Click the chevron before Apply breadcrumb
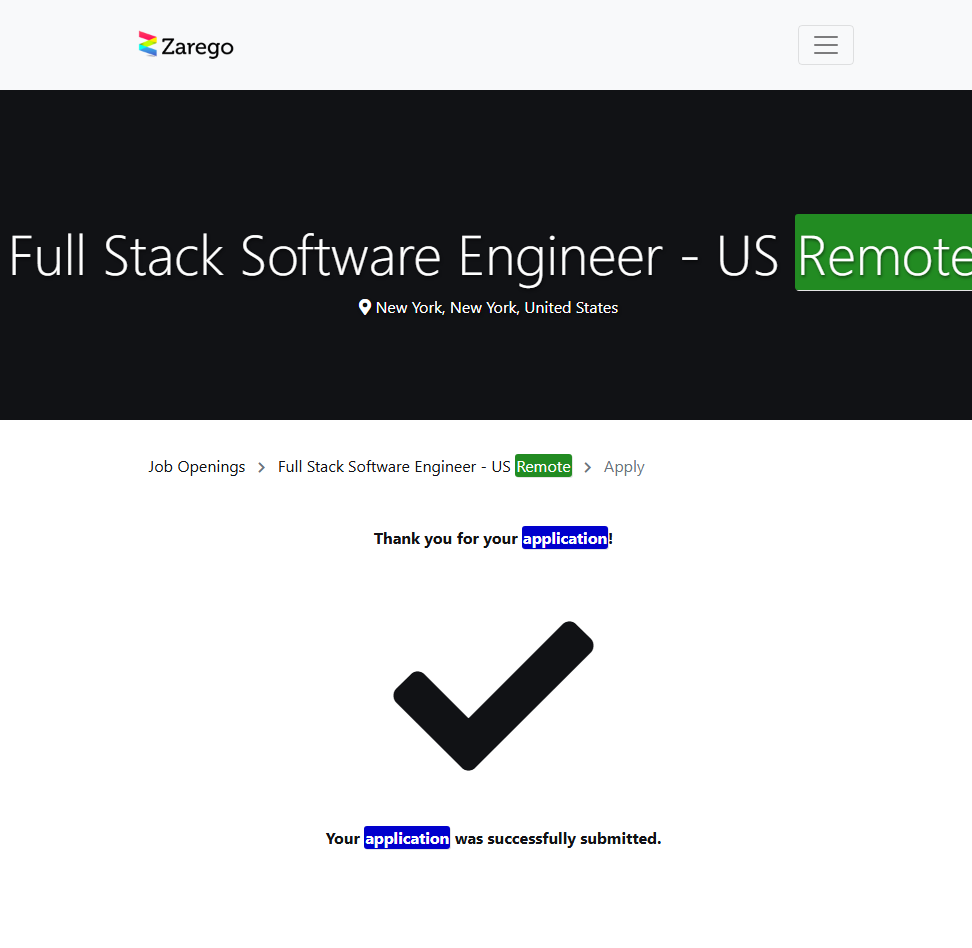972x948 pixels. (x=588, y=467)
